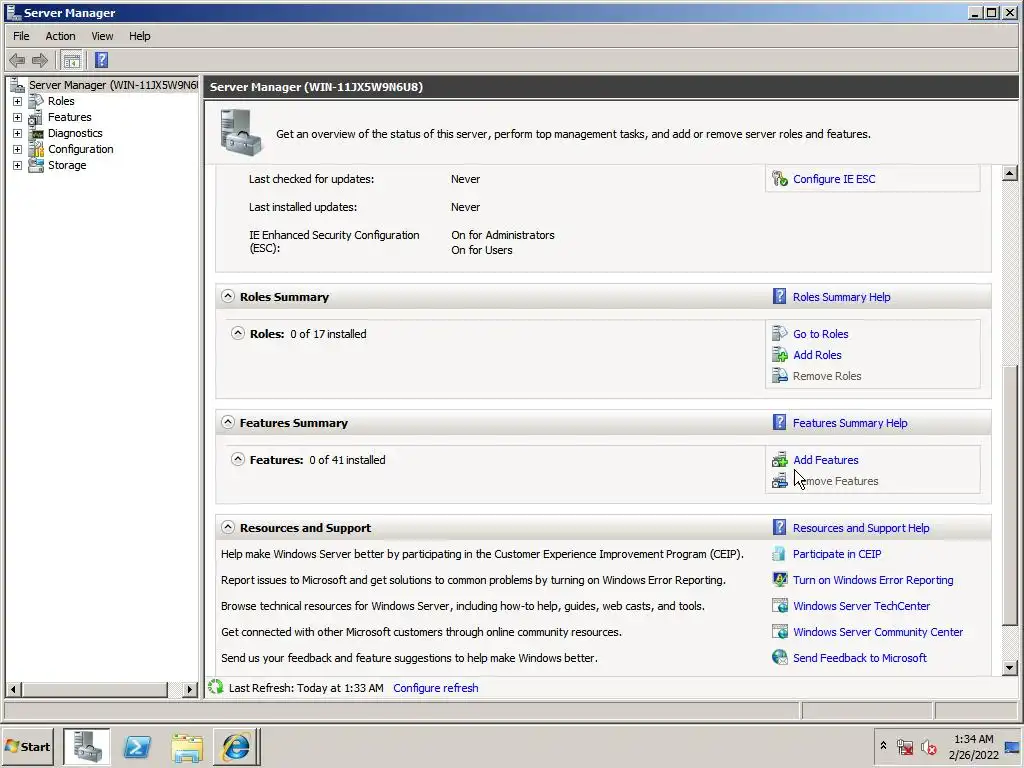Click the Show desktop tray button
The image size is (1024, 768).
pos(1012,746)
